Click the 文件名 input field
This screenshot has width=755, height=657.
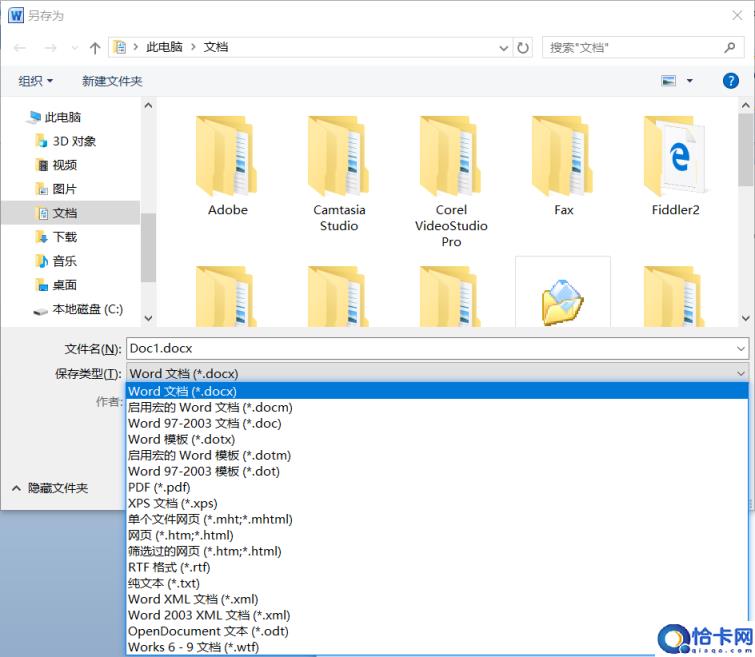(x=437, y=348)
